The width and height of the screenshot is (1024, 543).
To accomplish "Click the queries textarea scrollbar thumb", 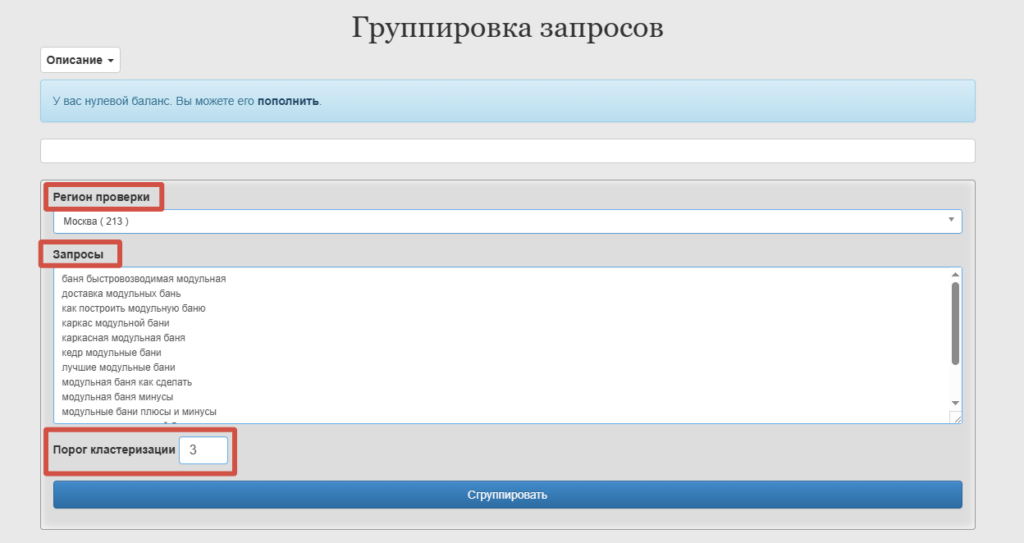I will click(x=955, y=323).
